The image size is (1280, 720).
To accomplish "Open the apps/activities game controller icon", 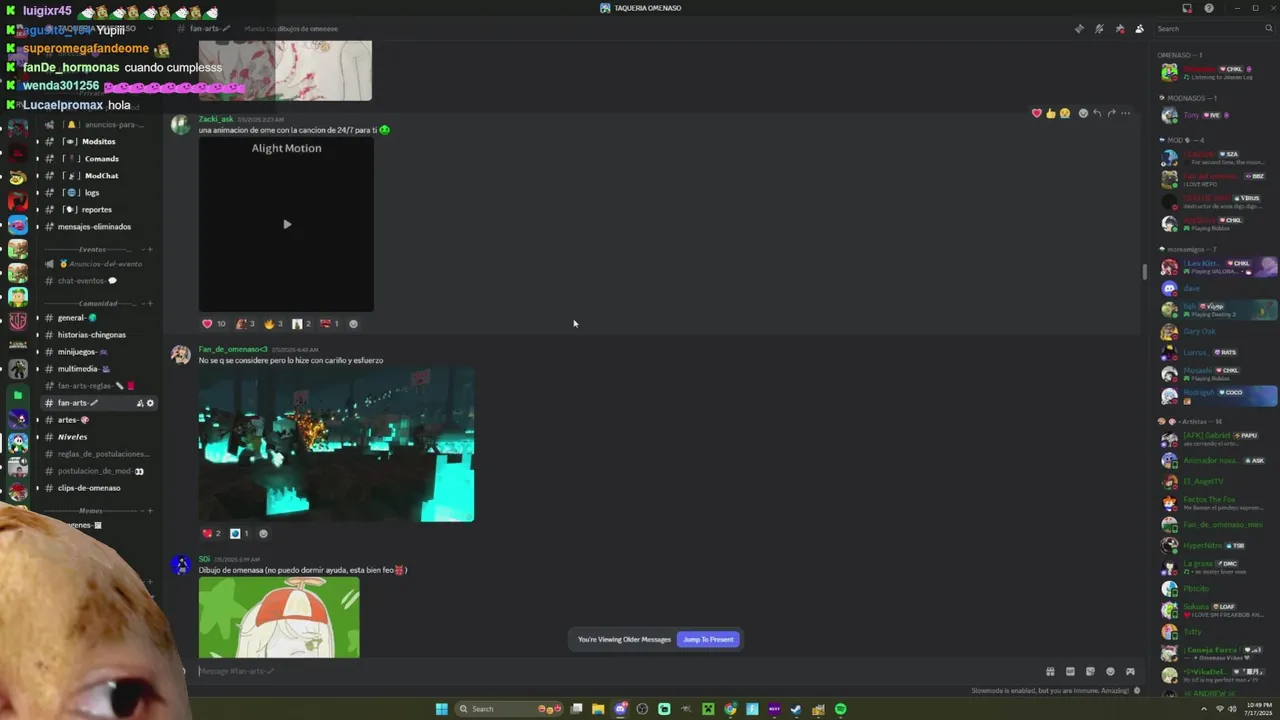I will 1130,671.
